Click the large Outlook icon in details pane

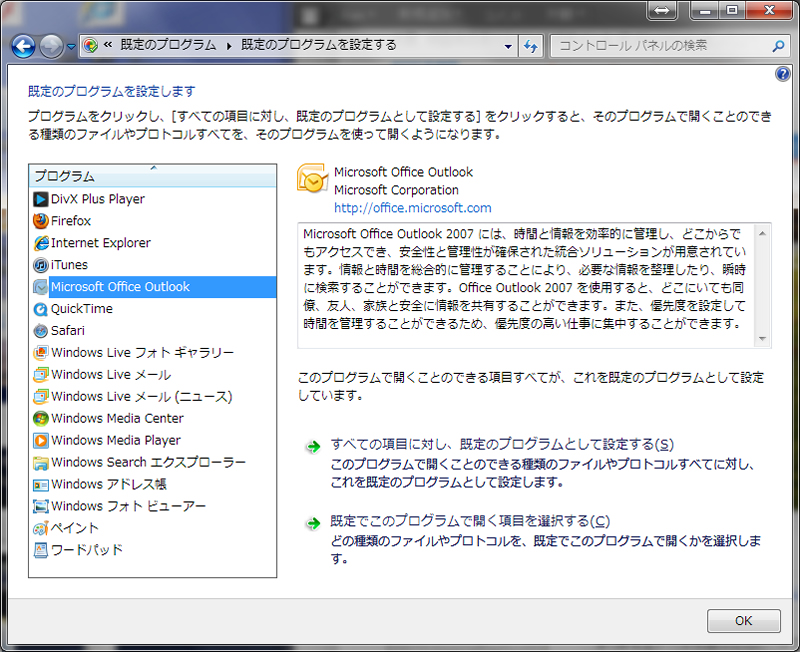[312, 179]
